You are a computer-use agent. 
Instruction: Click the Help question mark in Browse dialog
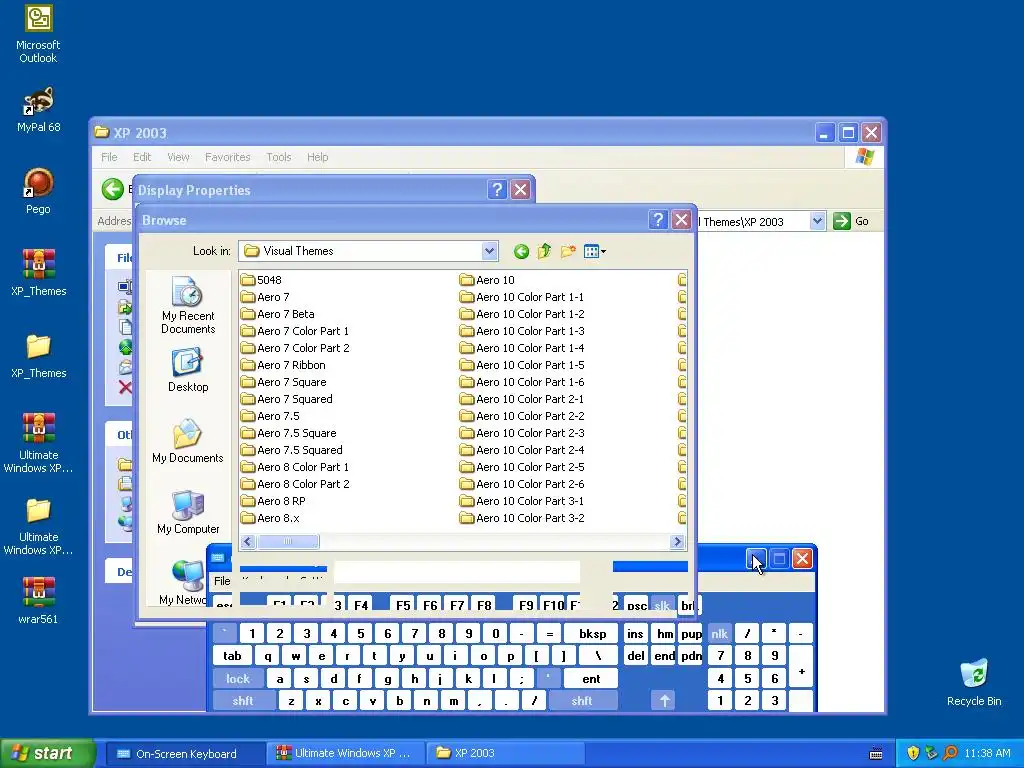pos(658,220)
